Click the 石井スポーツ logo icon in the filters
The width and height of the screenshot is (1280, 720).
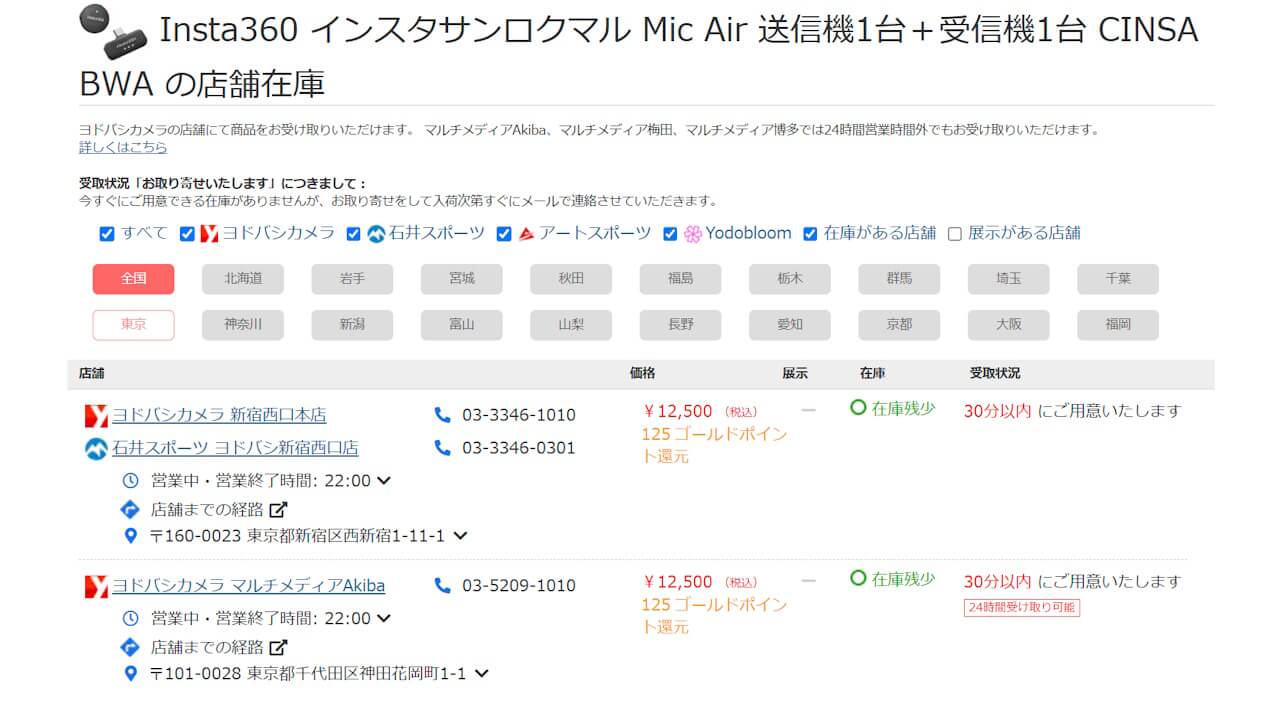(x=376, y=234)
